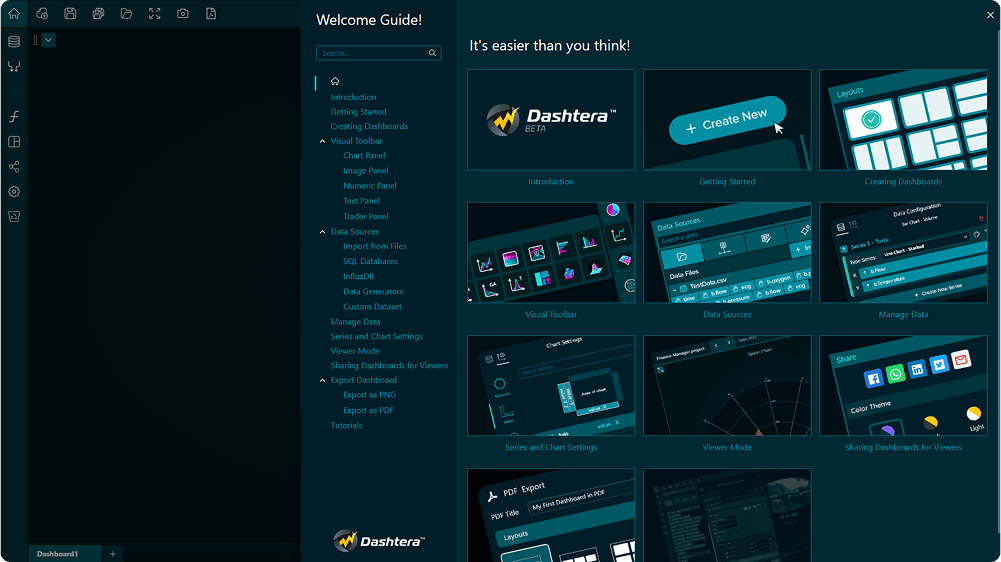This screenshot has height=562, width=1001.
Task: Open InfluxDB topic
Action: click(x=358, y=277)
